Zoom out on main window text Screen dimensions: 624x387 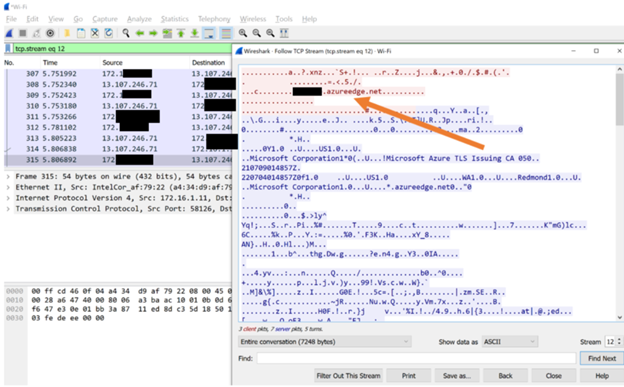click(257, 33)
